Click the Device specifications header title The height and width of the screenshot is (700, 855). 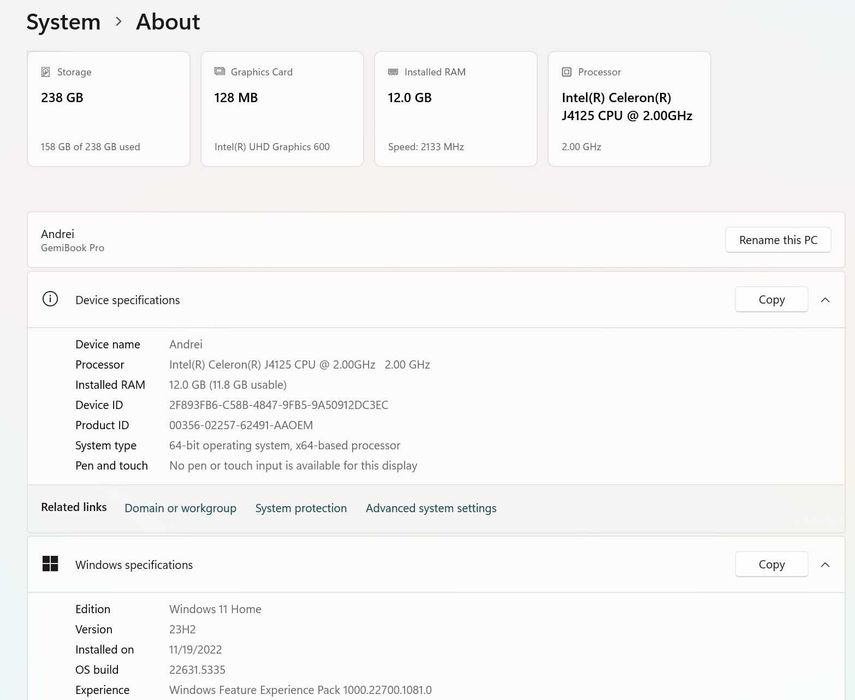click(128, 300)
